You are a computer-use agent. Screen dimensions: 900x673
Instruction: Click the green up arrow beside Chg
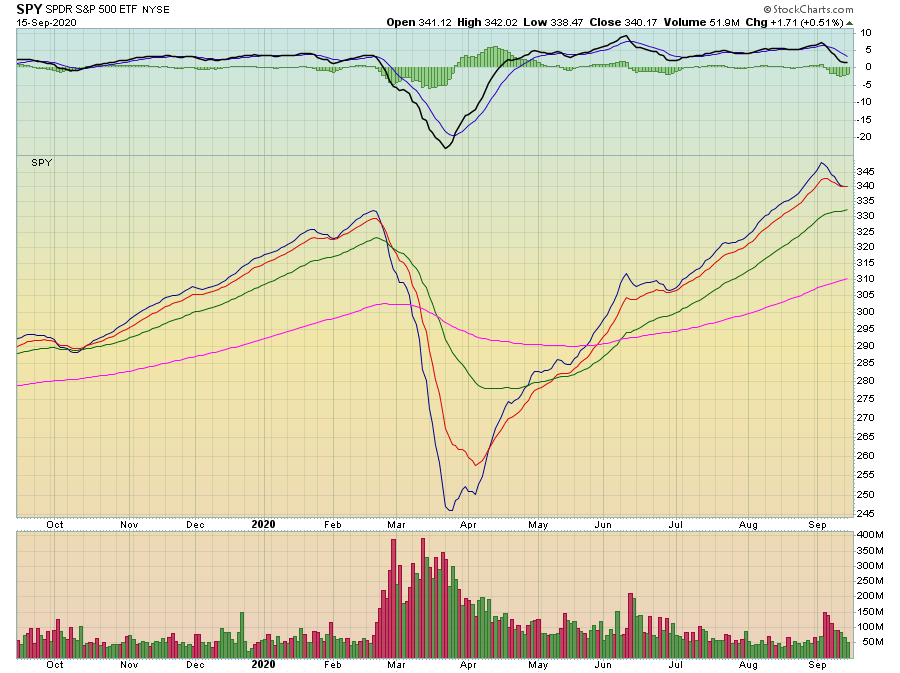pos(849,23)
